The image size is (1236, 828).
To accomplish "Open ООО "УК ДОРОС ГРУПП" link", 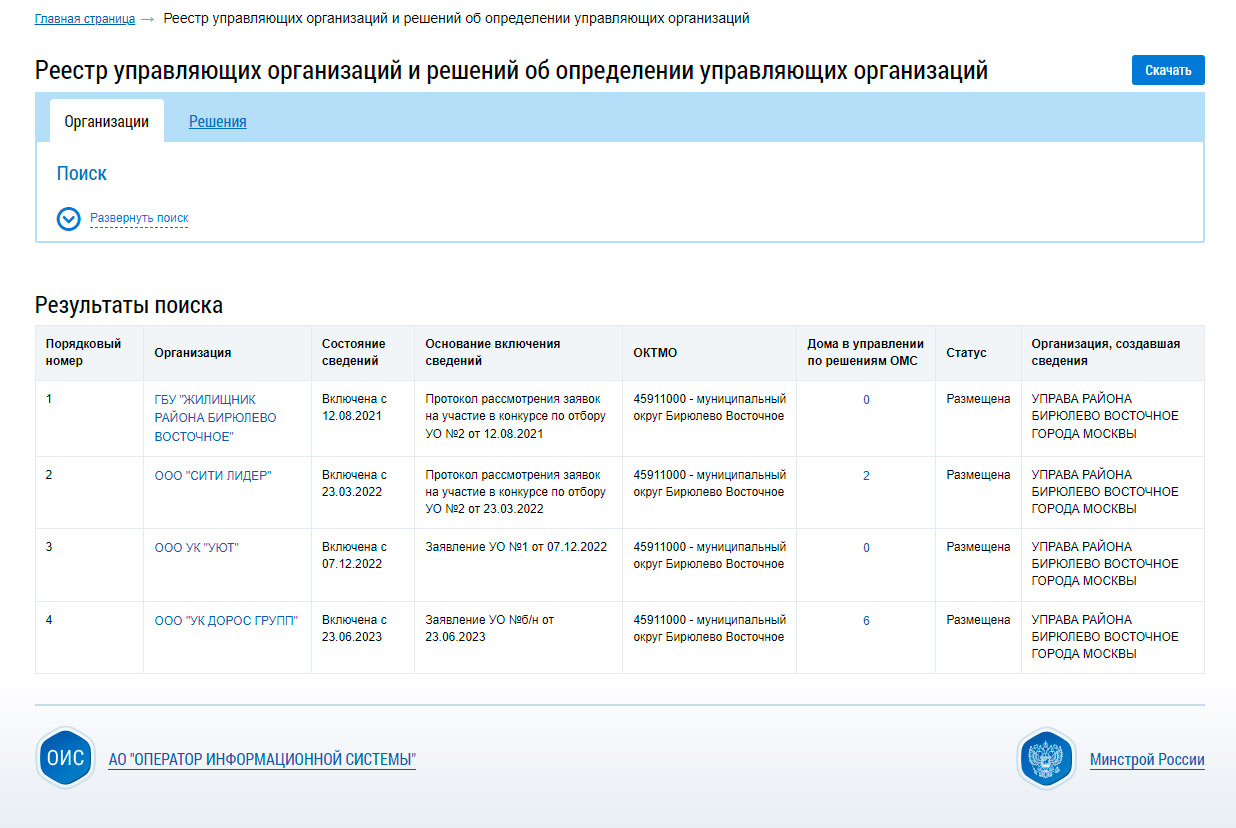I will click(x=226, y=621).
